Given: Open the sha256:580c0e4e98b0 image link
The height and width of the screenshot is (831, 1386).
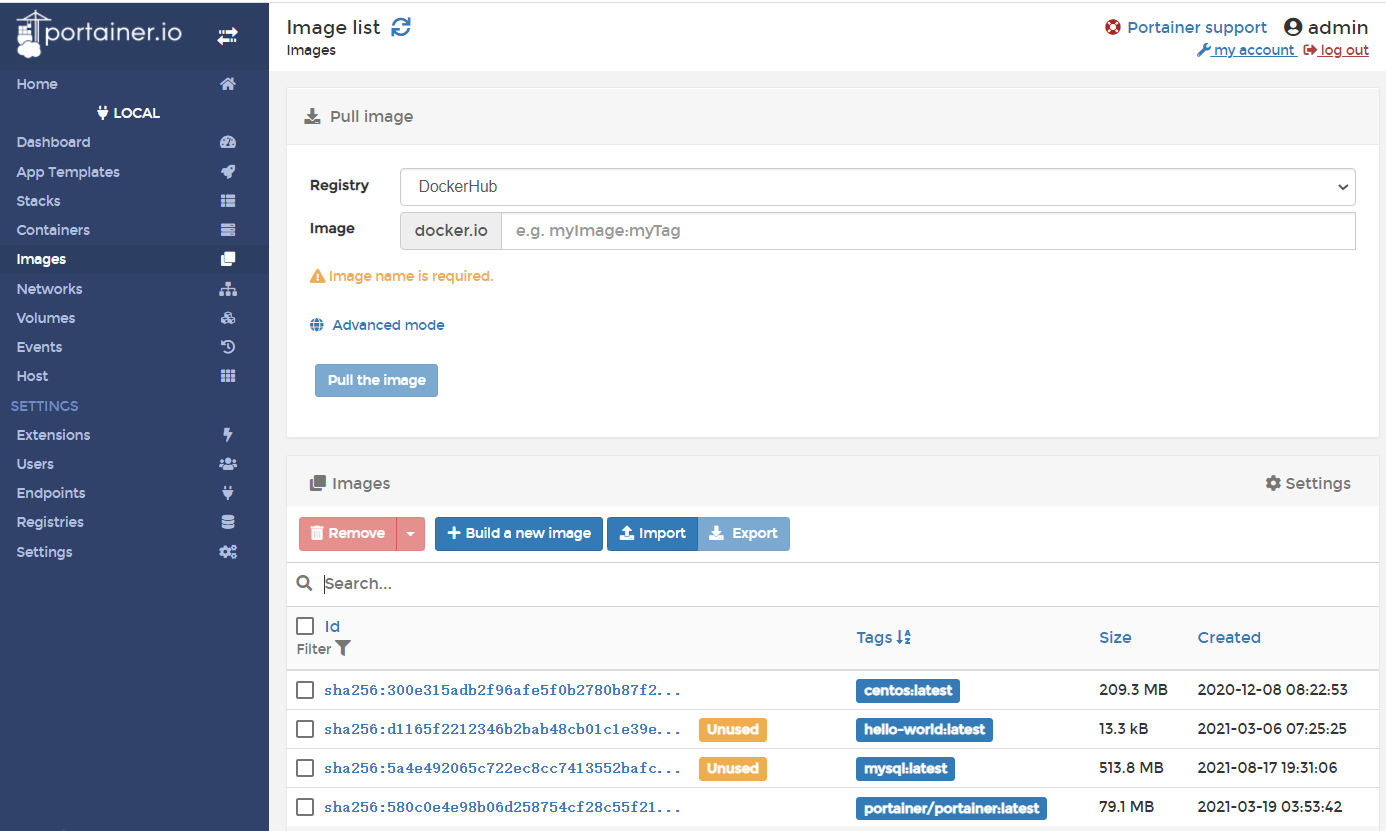Looking at the screenshot, I should point(502,807).
